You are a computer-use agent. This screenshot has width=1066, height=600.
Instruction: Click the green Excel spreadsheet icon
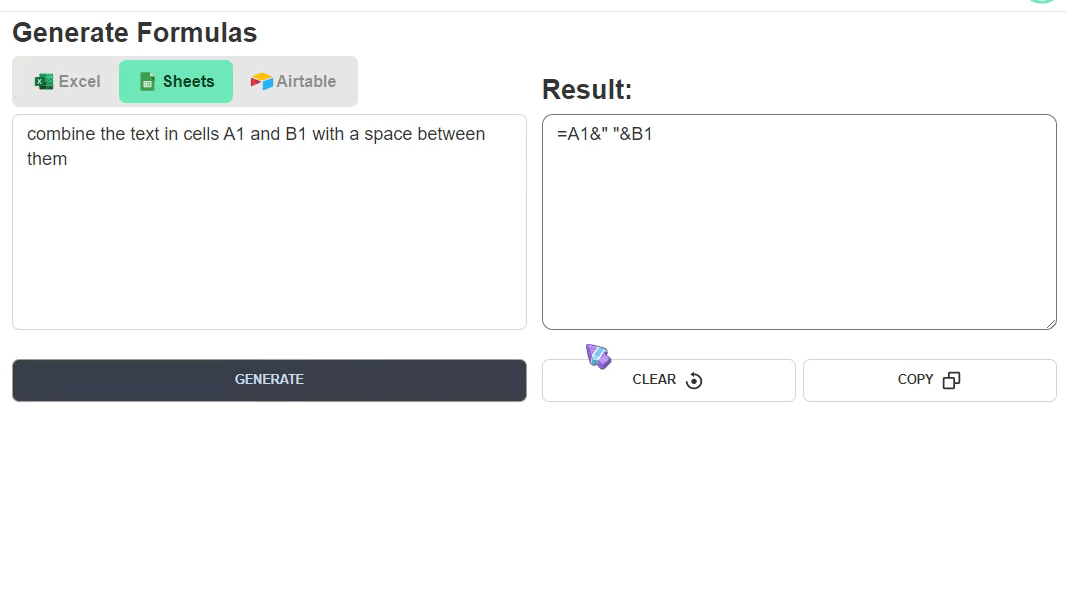pyautogui.click(x=44, y=82)
